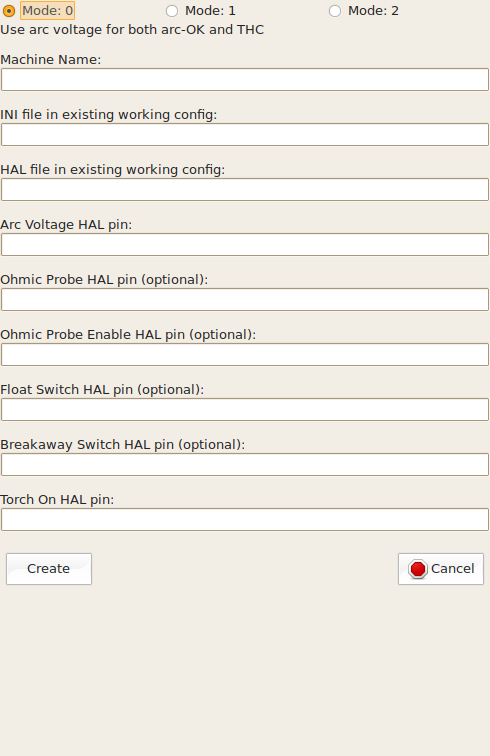This screenshot has width=490, height=756.
Task: Select the Mode: 1 radio button
Action: click(x=172, y=11)
